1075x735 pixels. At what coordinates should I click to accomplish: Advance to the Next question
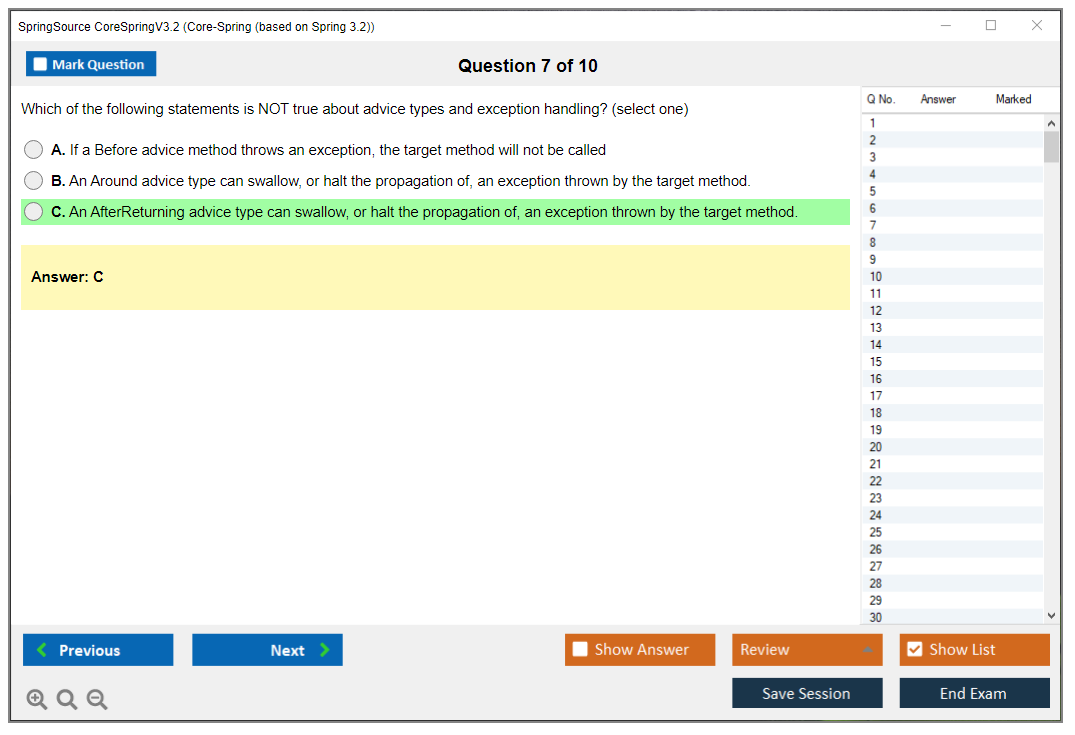pos(267,650)
